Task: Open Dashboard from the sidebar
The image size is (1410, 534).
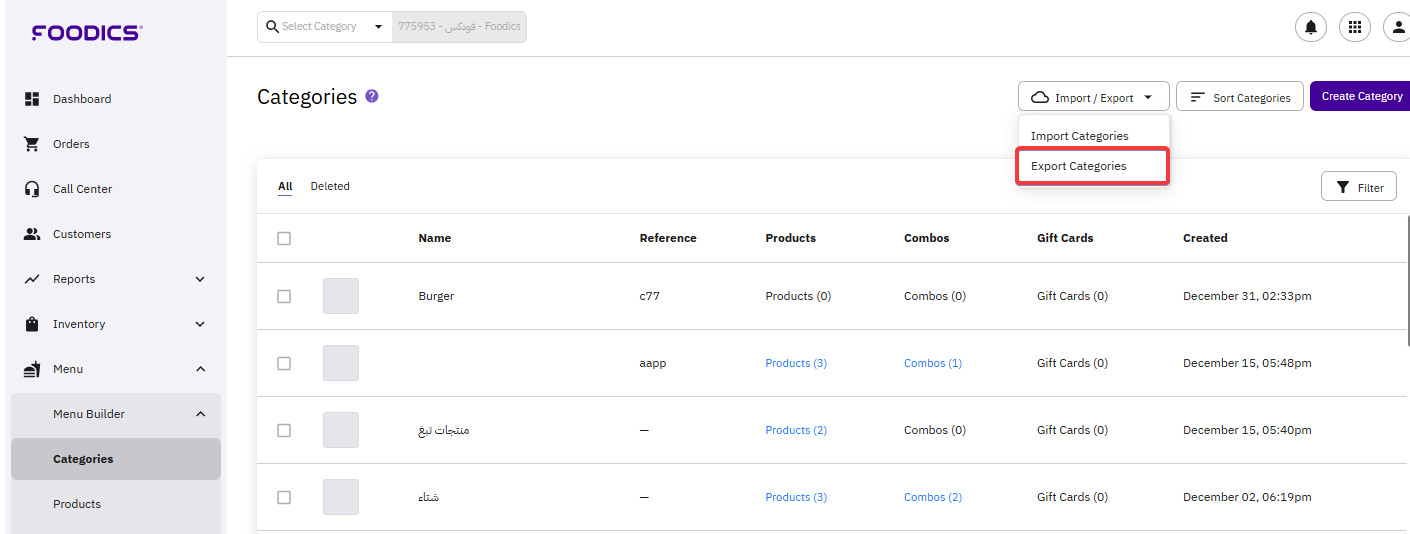Action: coord(82,99)
